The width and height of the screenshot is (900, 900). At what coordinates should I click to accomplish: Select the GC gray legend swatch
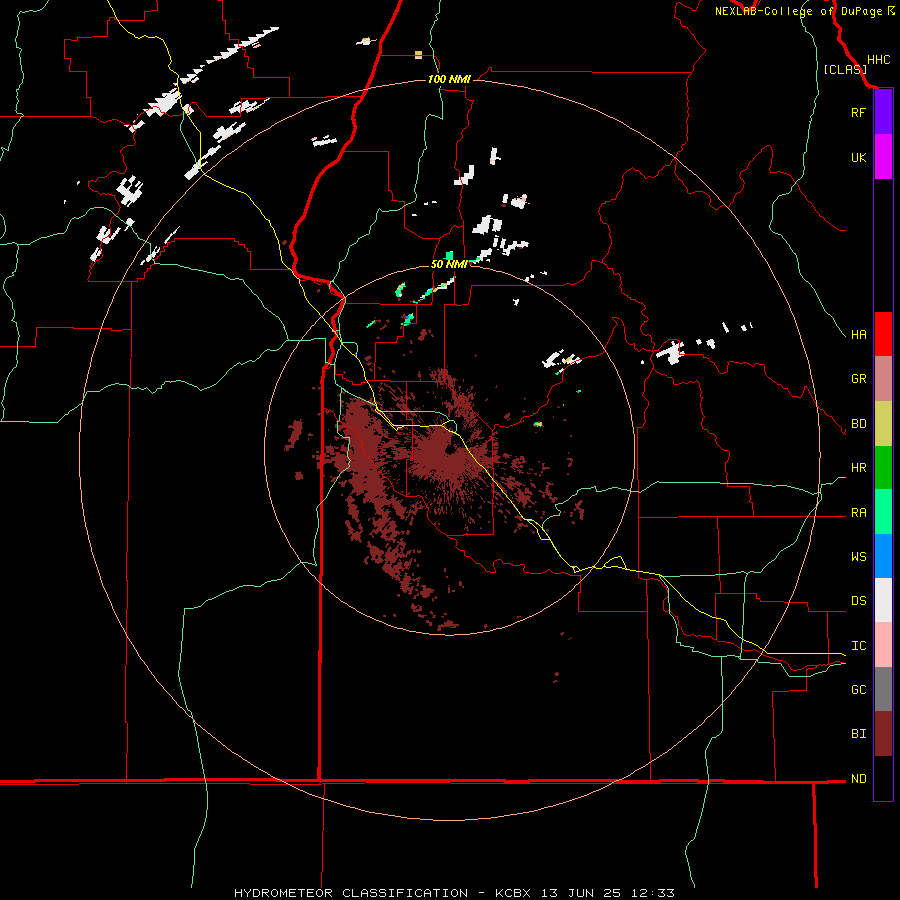(883, 689)
